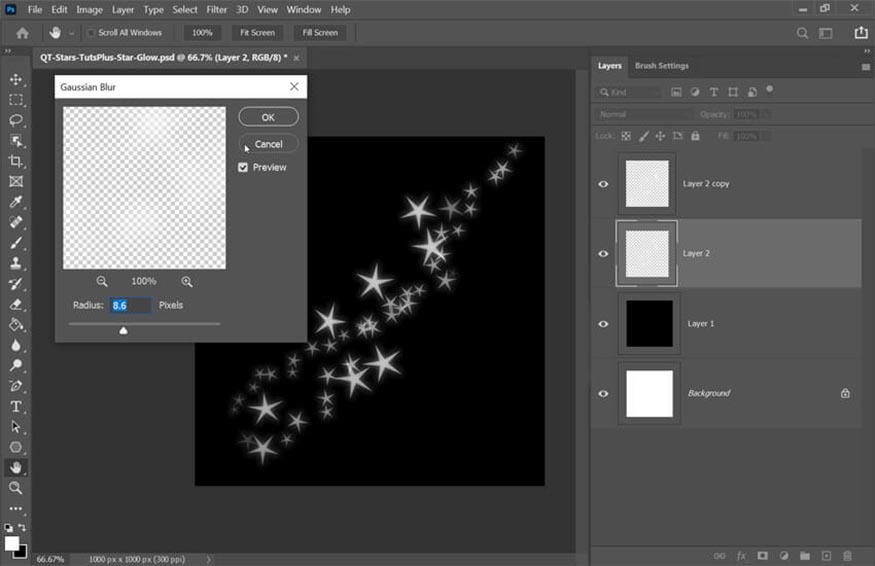Select the Brush tool
Screen dimensions: 875x566
tap(16, 243)
